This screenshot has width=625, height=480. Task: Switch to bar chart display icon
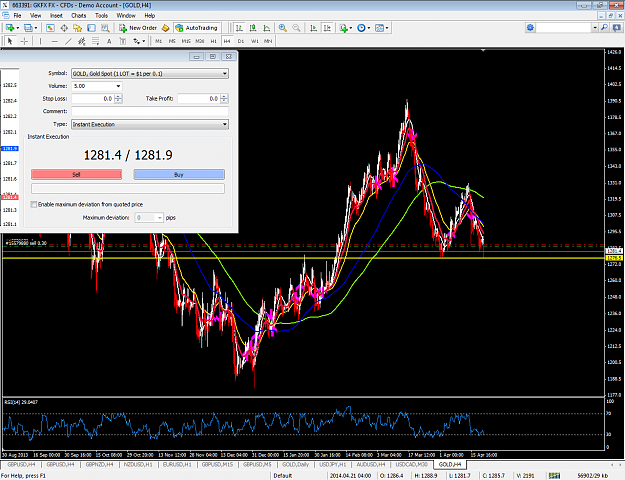(x=239, y=28)
